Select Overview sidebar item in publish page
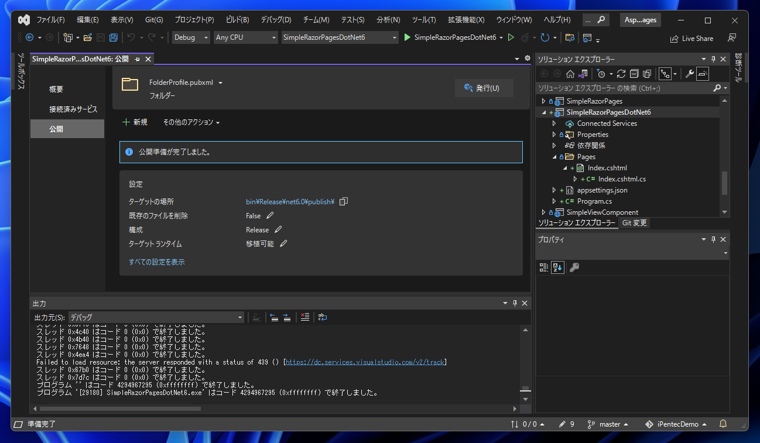Screen dimensions: 760x443 [56, 90]
